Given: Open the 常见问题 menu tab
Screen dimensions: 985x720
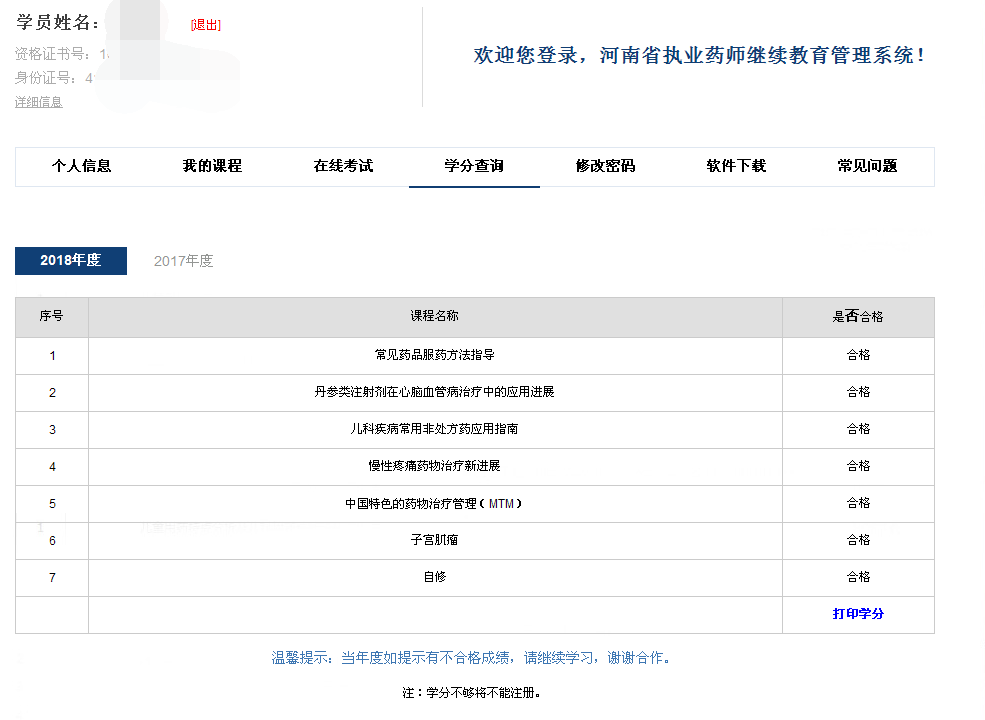Looking at the screenshot, I should click(x=867, y=166).
